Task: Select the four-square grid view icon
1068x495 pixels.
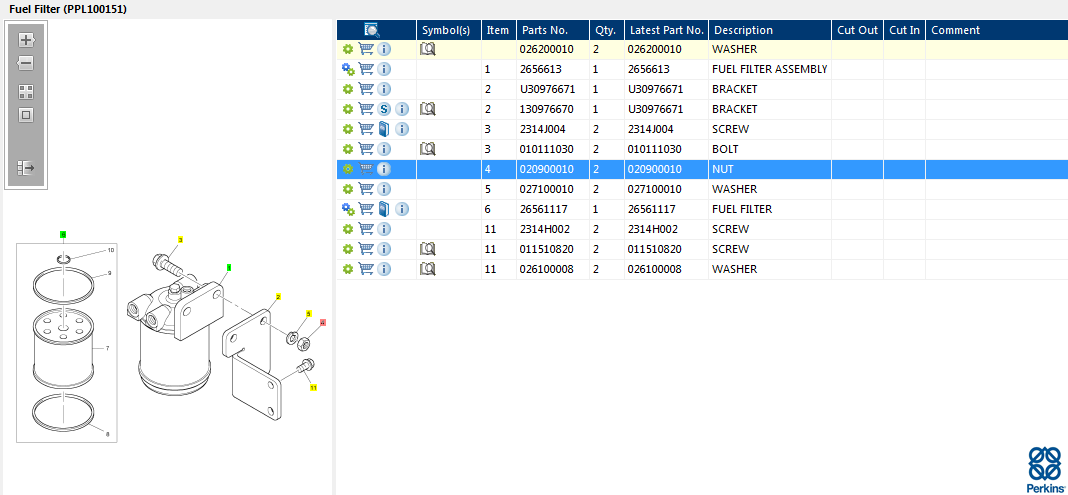Action: point(26,92)
